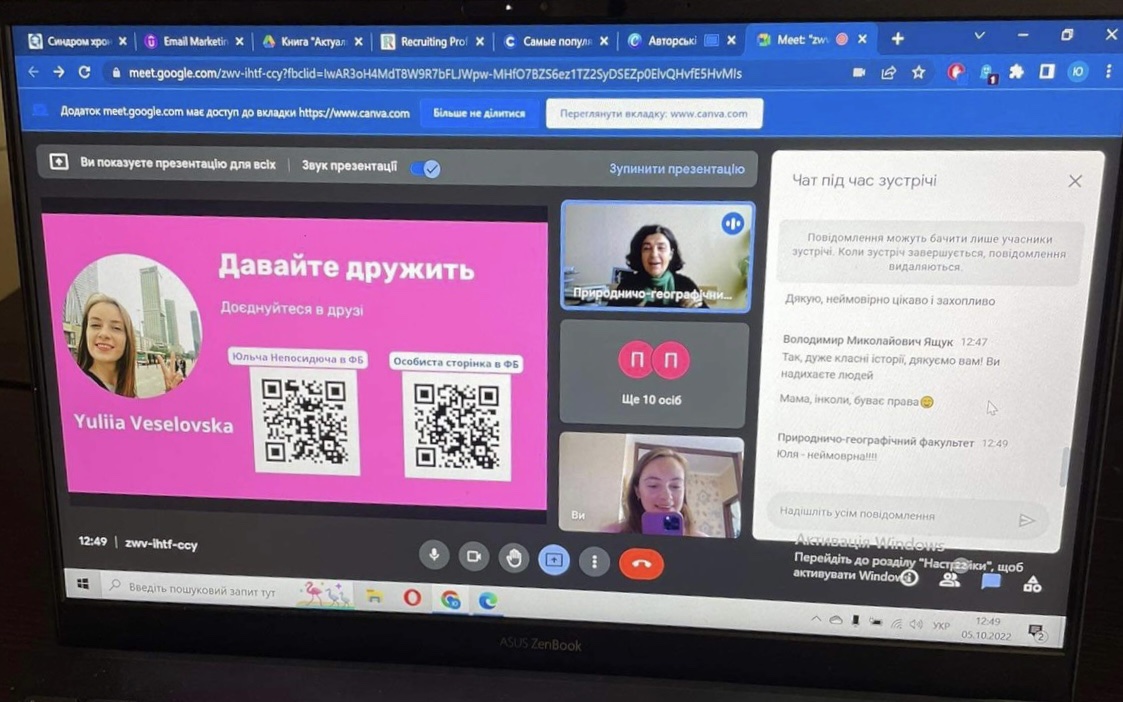Open the Windows notification center
This screenshot has width=1123, height=702.
point(1037,632)
